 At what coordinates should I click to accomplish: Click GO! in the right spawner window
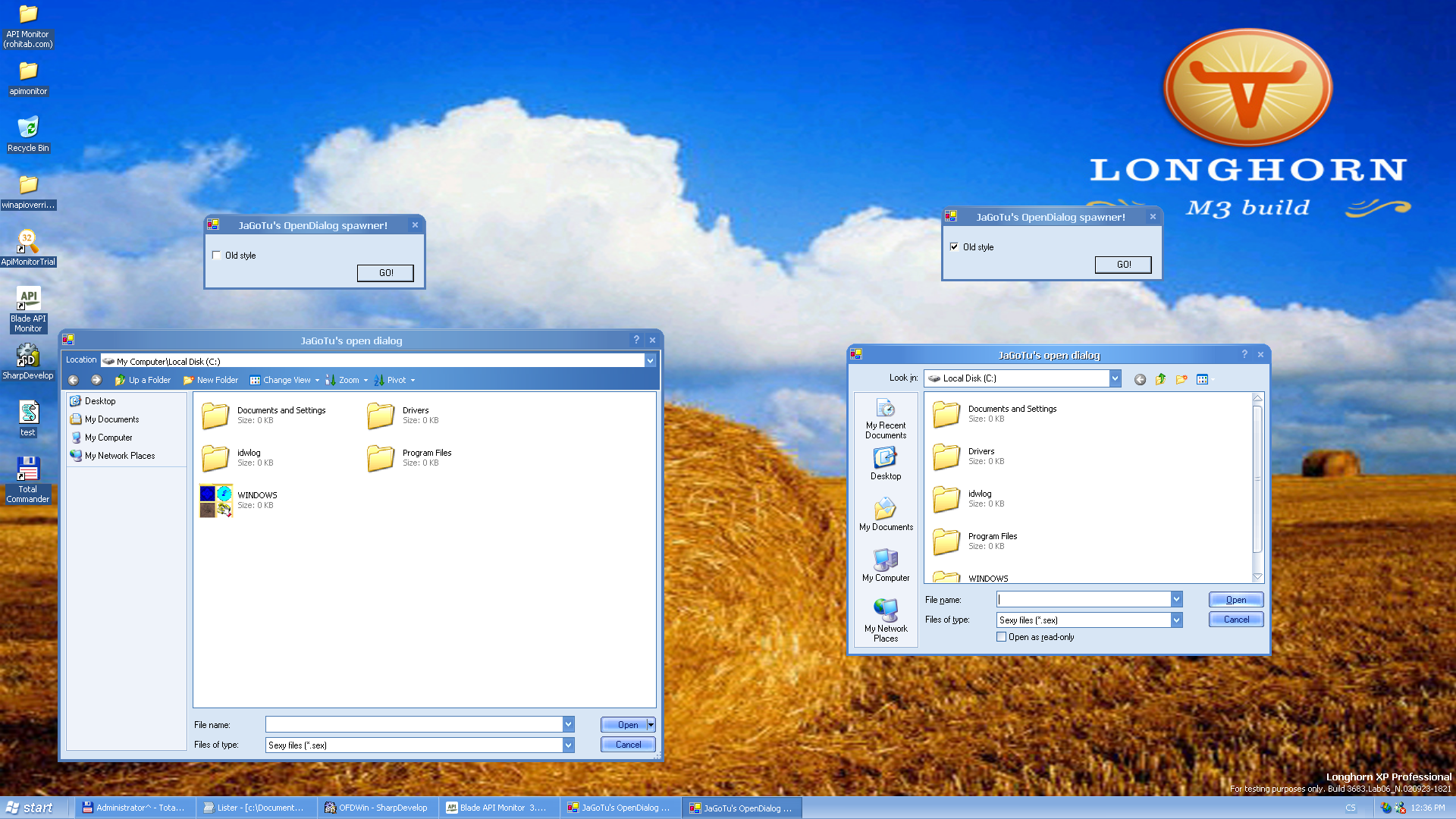[1123, 265]
